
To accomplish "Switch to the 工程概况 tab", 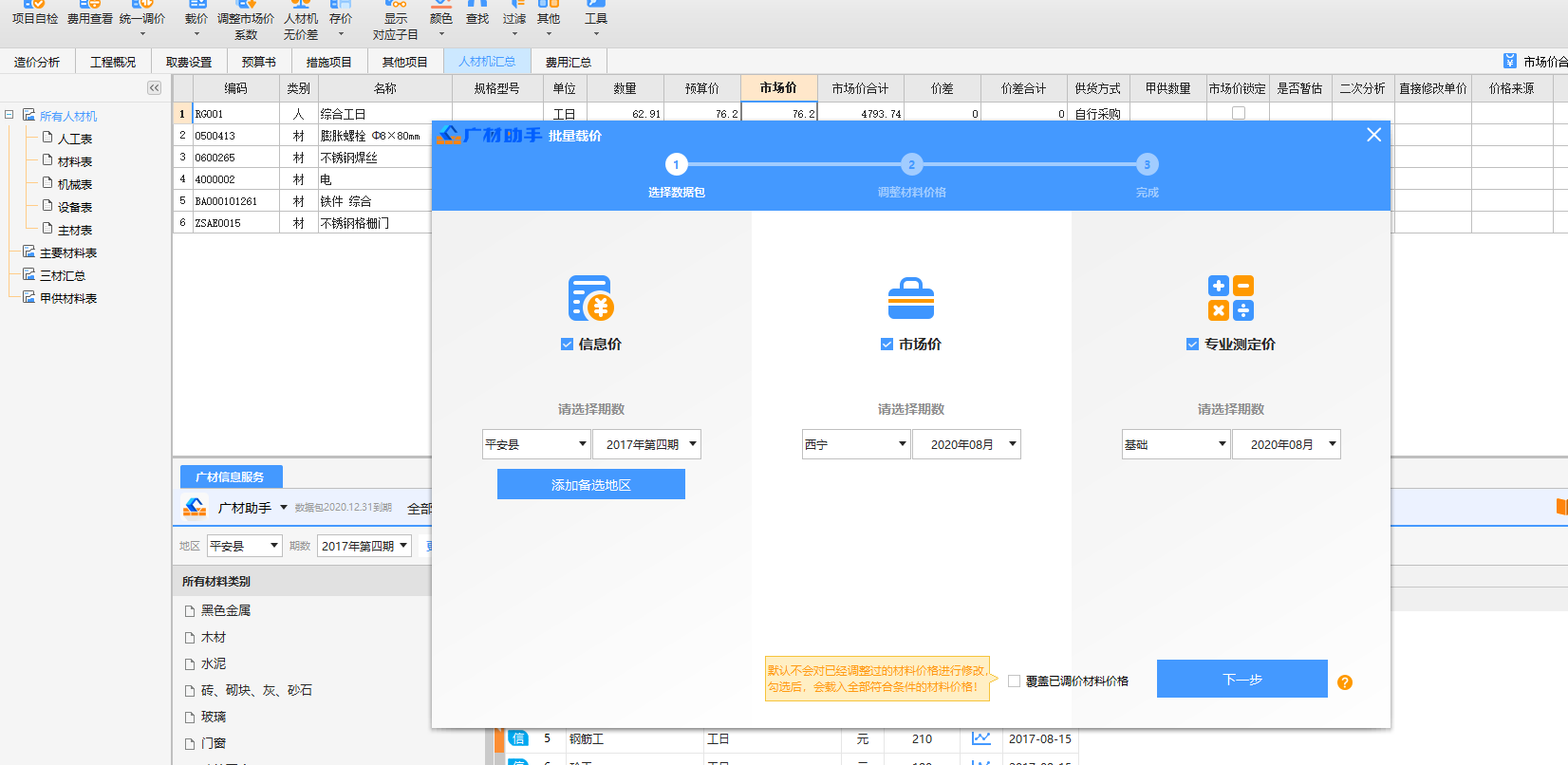I will tap(113, 62).
